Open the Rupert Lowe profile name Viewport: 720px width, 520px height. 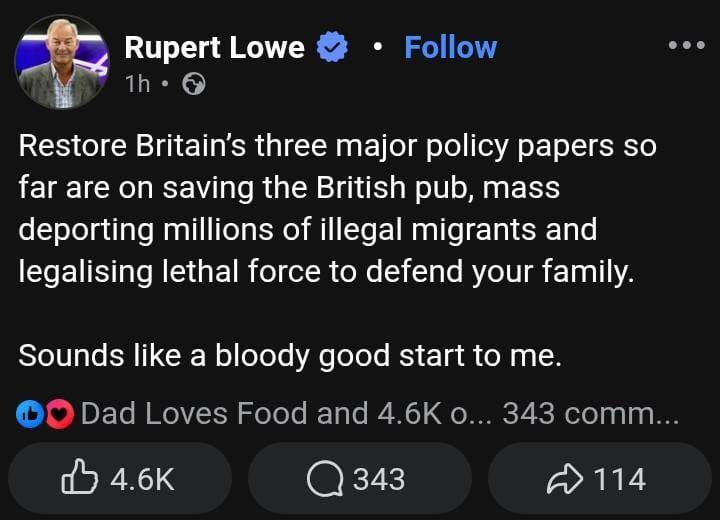(214, 47)
